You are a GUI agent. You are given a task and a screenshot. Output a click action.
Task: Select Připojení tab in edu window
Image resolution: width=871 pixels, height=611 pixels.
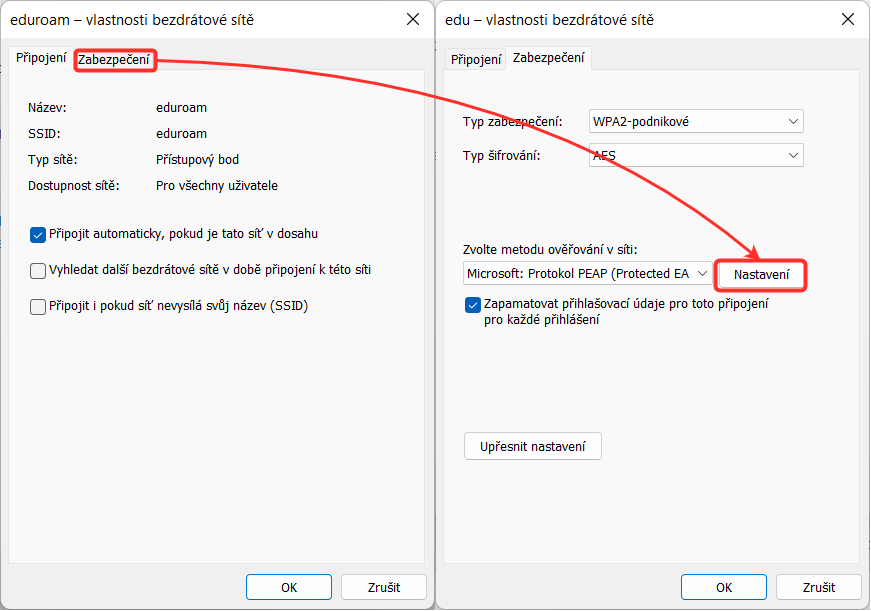point(476,59)
